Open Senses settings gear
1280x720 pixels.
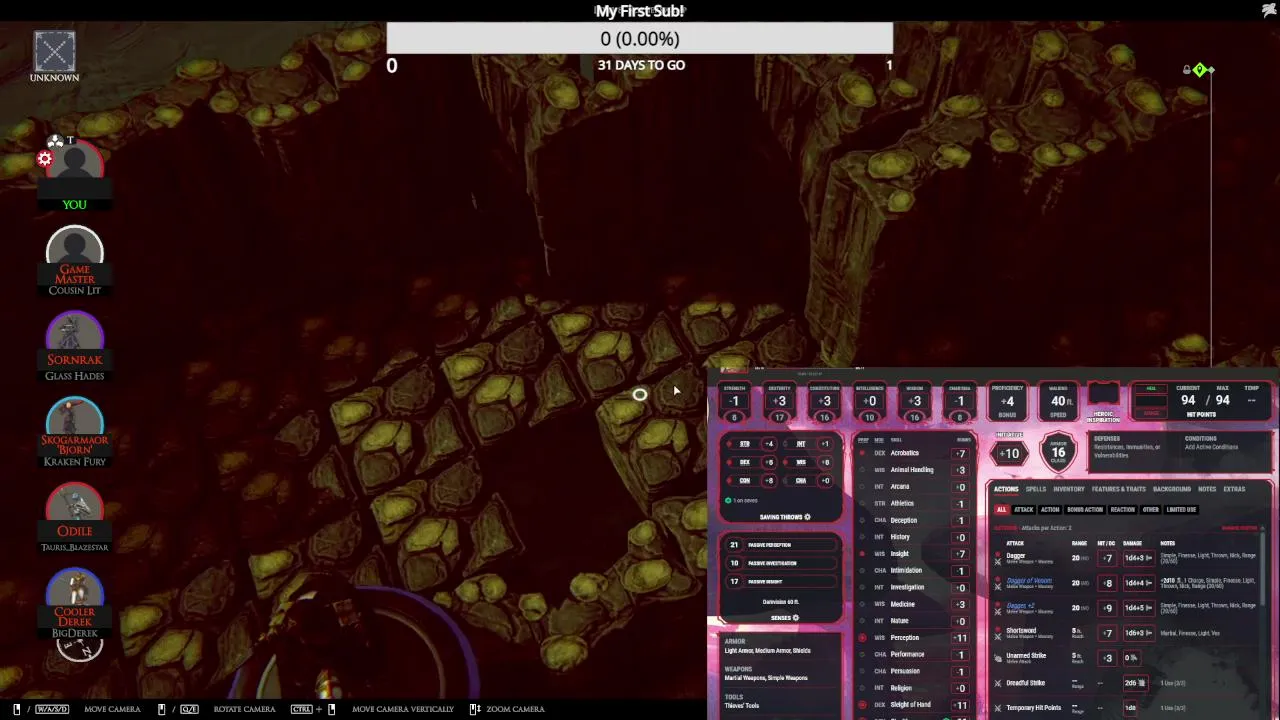point(796,618)
